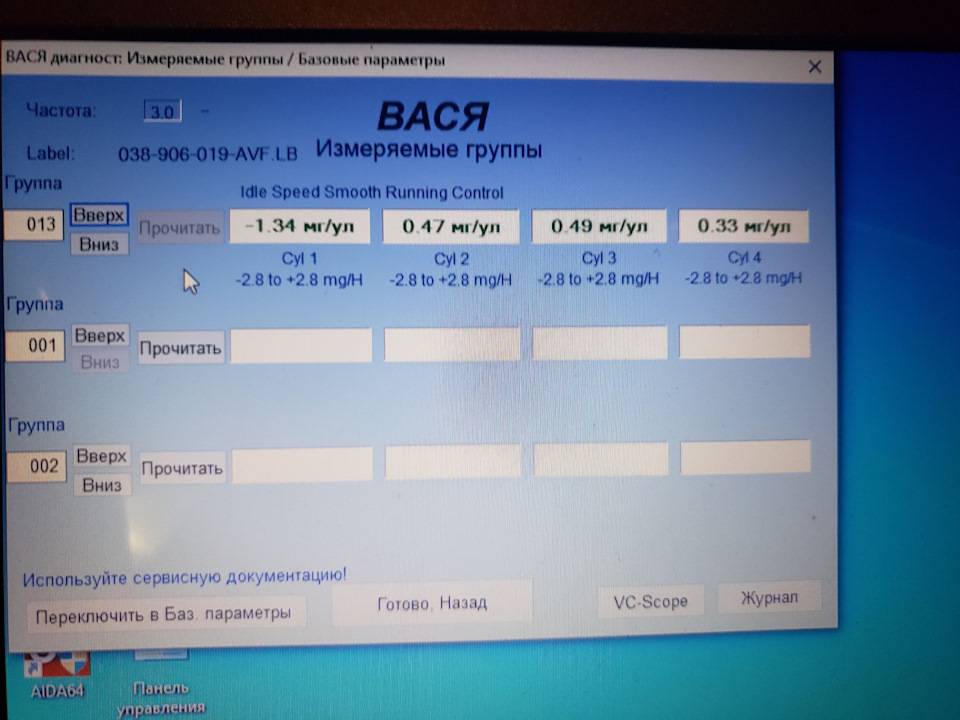Click Вверх button for group 002

coord(102,456)
